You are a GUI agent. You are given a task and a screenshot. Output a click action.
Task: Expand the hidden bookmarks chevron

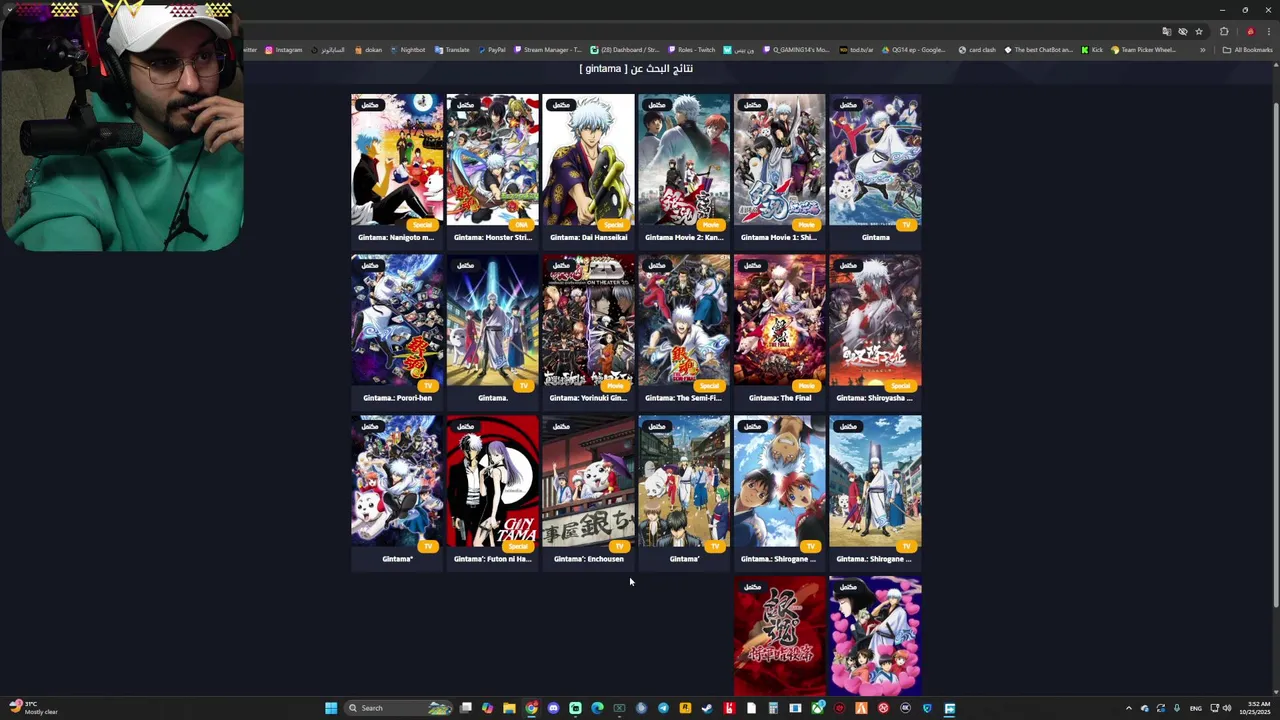(x=1203, y=50)
